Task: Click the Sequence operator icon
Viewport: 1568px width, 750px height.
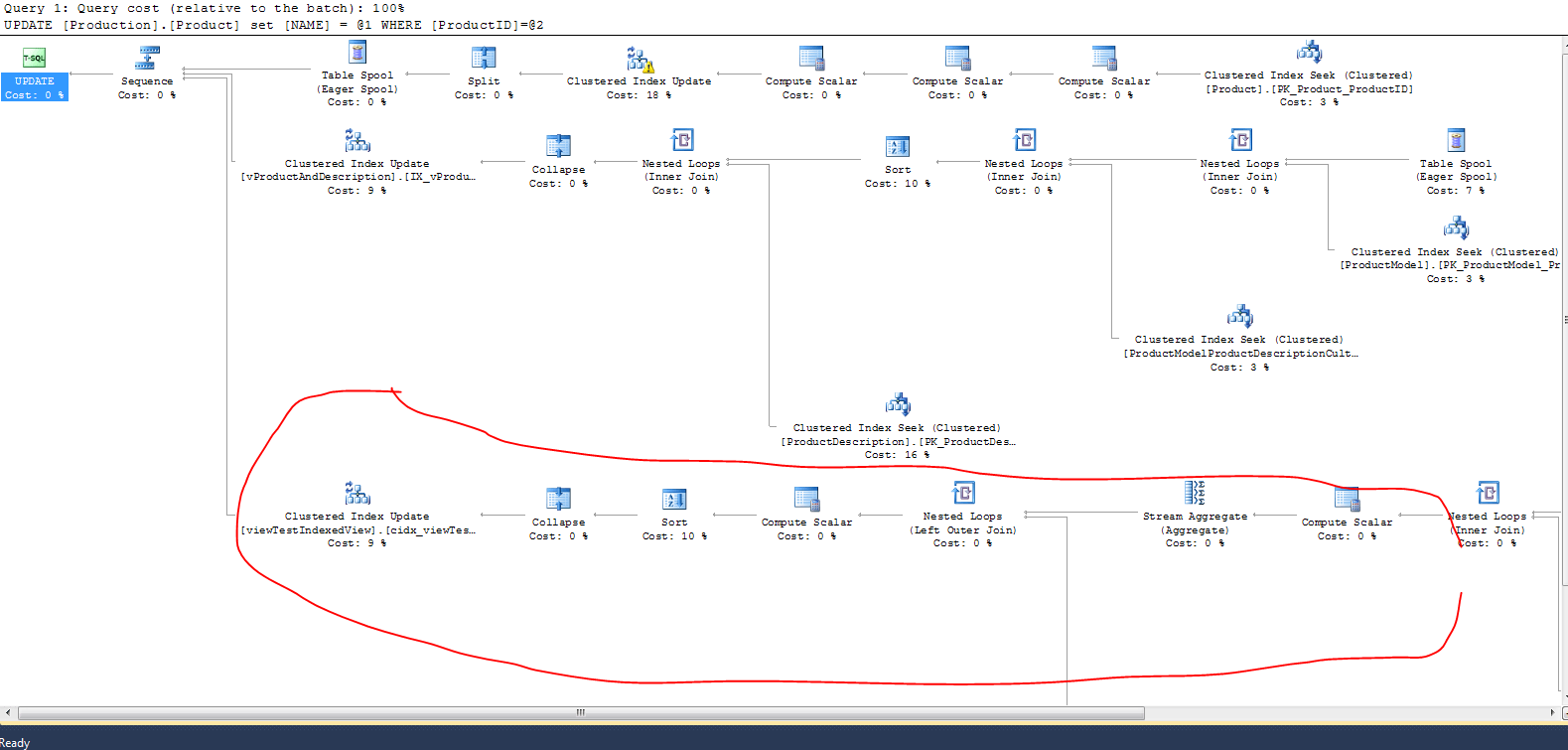Action: 148,59
